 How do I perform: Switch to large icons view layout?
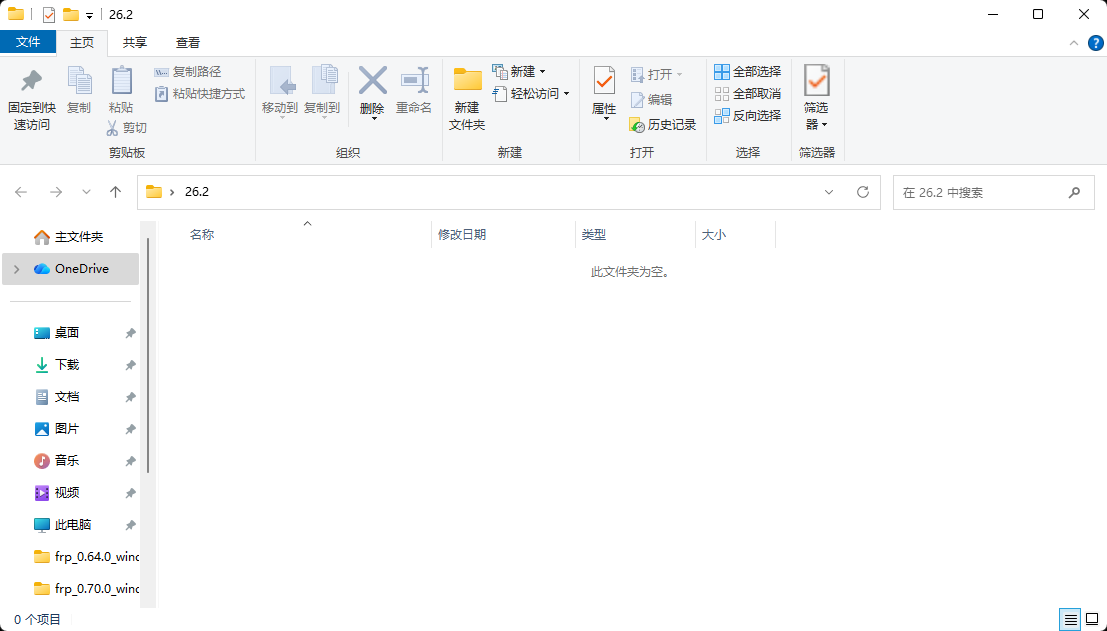tap(1091, 620)
